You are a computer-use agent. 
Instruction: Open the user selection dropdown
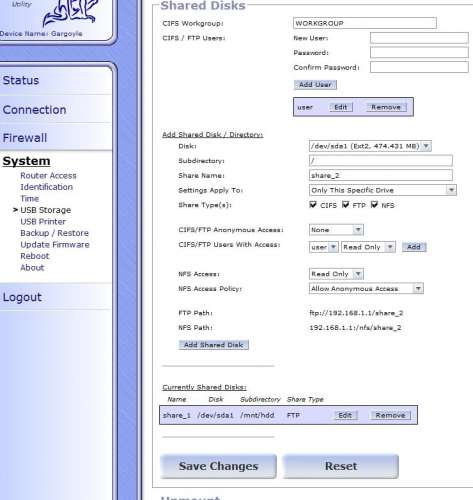tap(324, 247)
